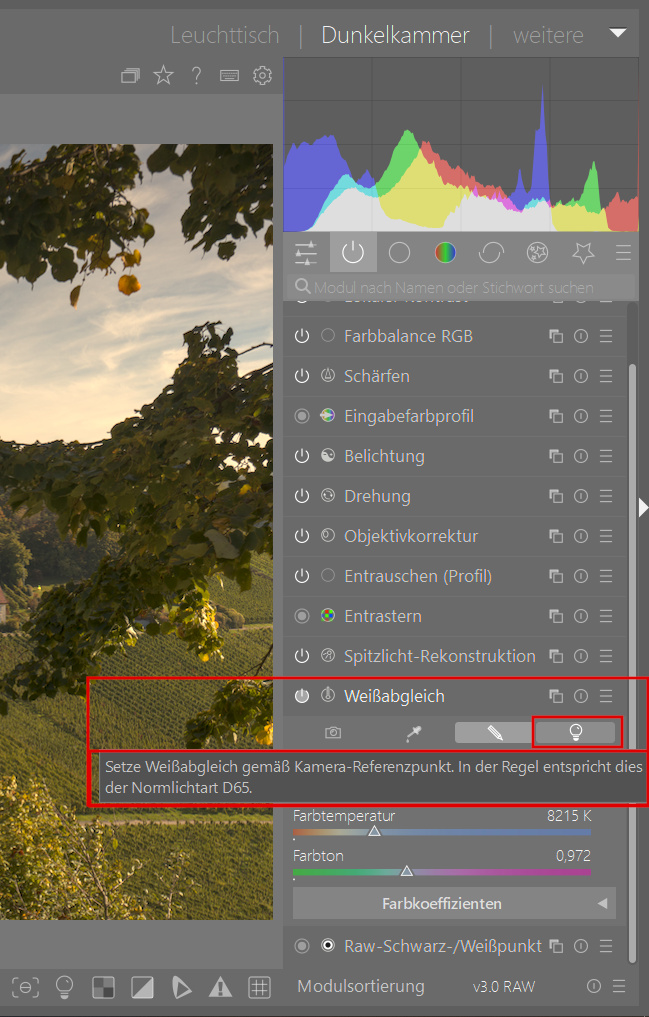
Task: Open the weitere views menu
Action: [548, 36]
